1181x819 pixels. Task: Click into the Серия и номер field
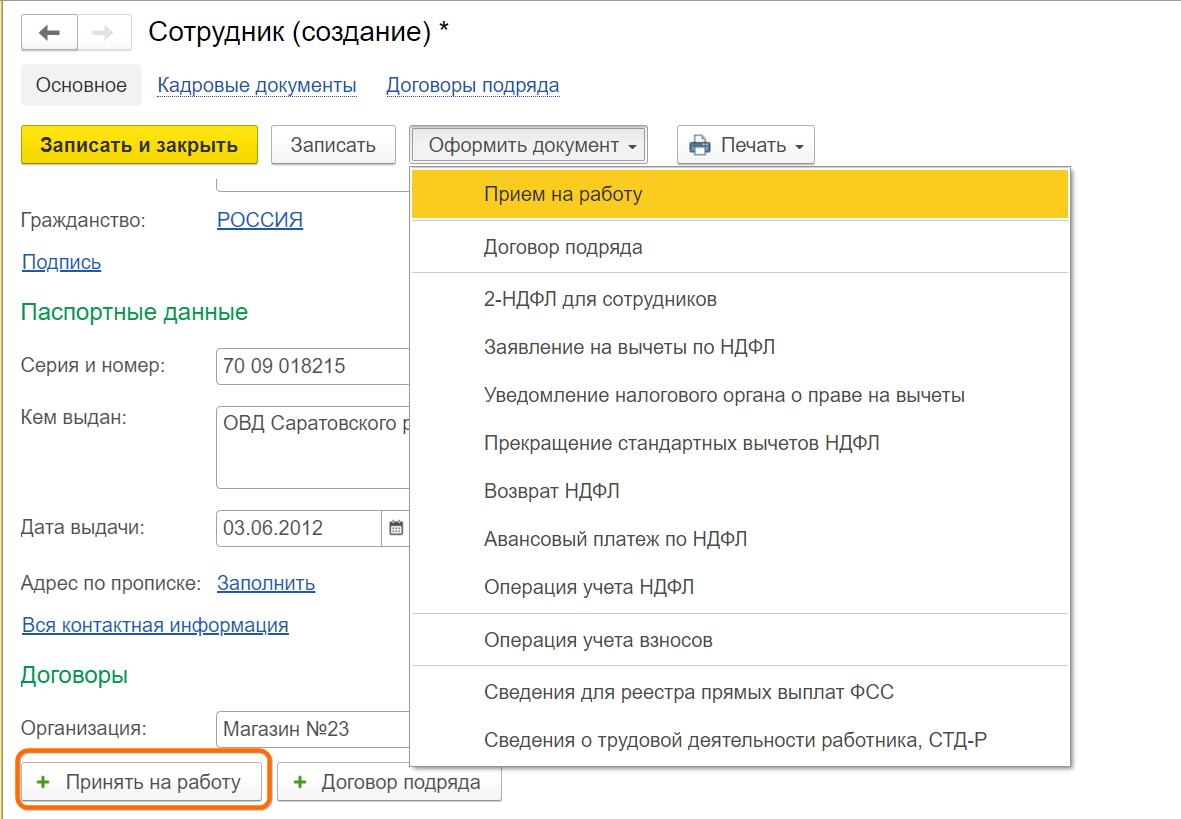point(313,366)
